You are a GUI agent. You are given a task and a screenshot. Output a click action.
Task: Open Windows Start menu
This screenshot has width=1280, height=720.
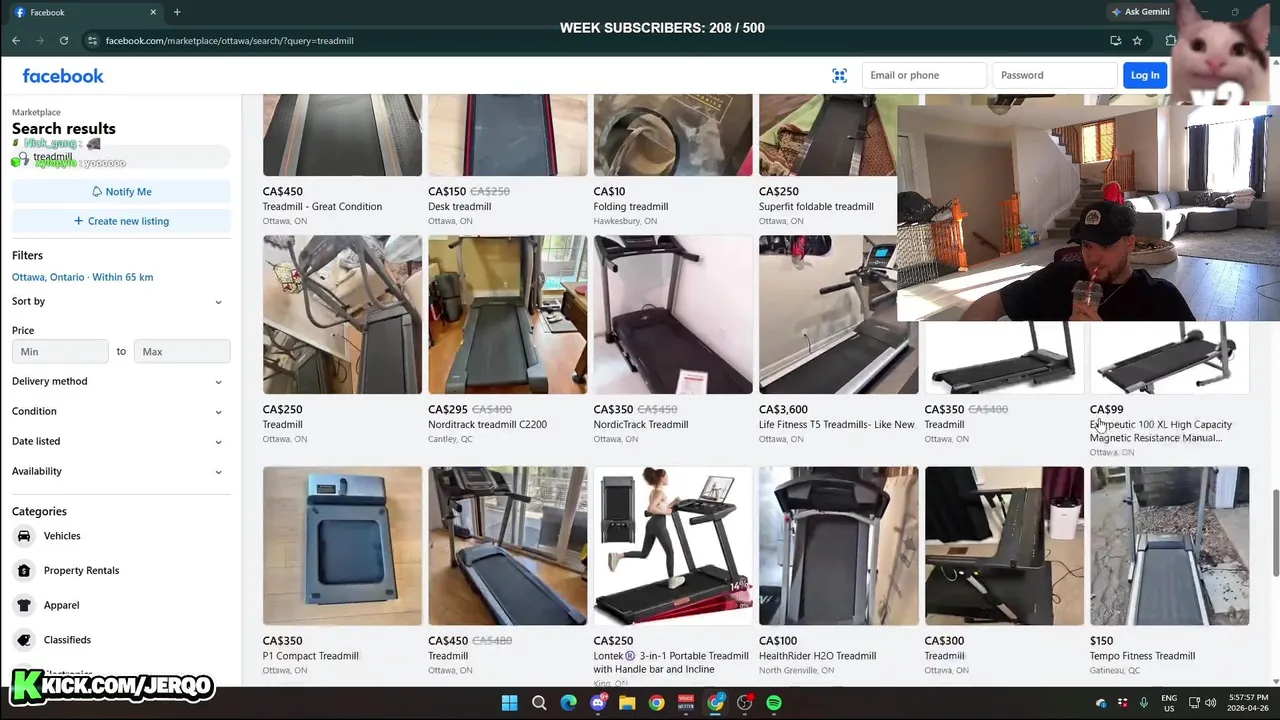[509, 703]
